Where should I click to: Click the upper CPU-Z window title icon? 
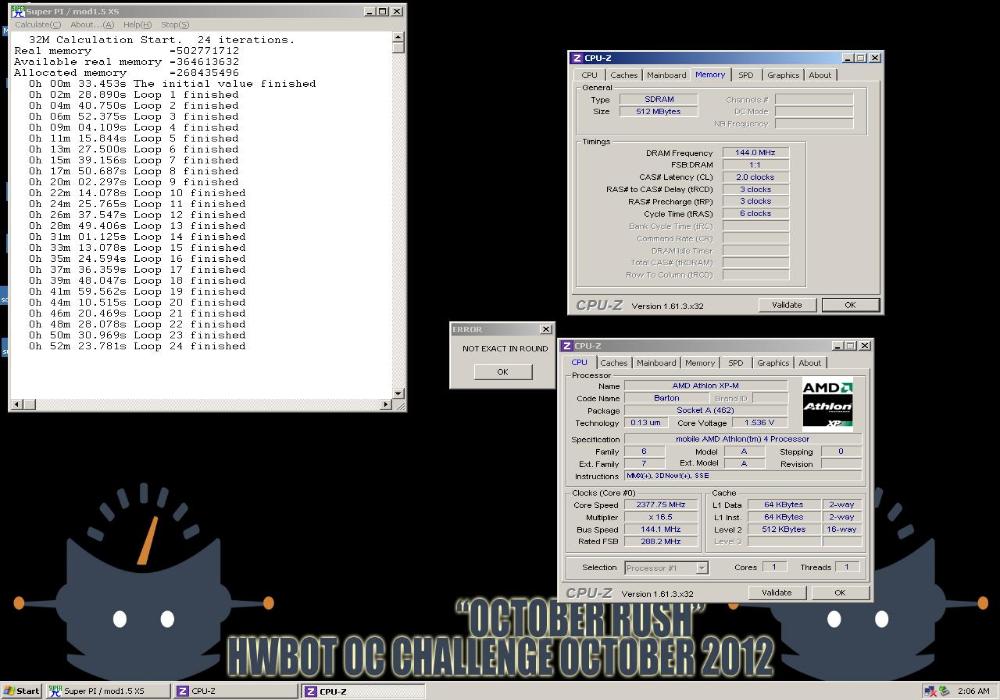click(x=577, y=58)
